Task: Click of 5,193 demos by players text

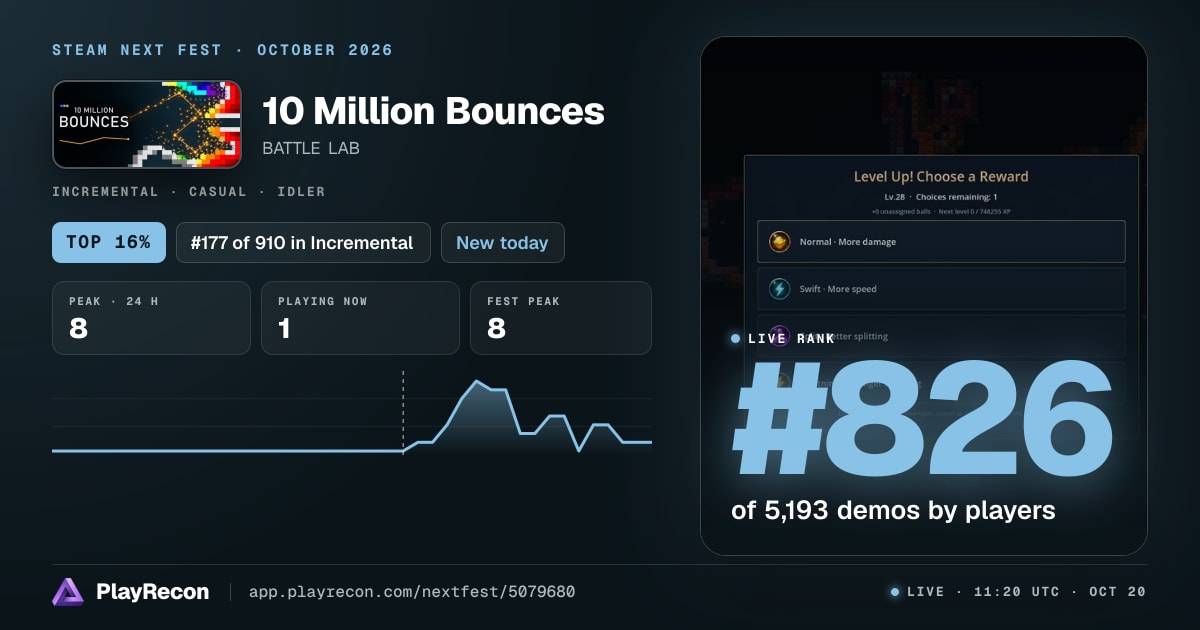Action: tap(893, 510)
